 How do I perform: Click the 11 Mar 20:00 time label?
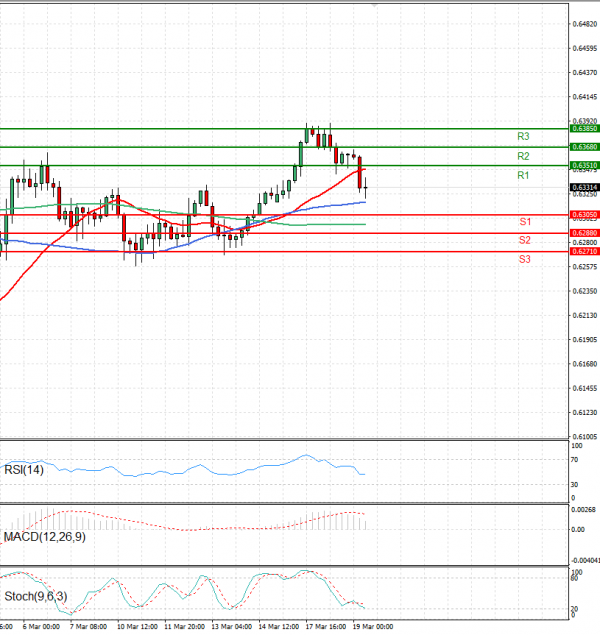click(x=185, y=627)
